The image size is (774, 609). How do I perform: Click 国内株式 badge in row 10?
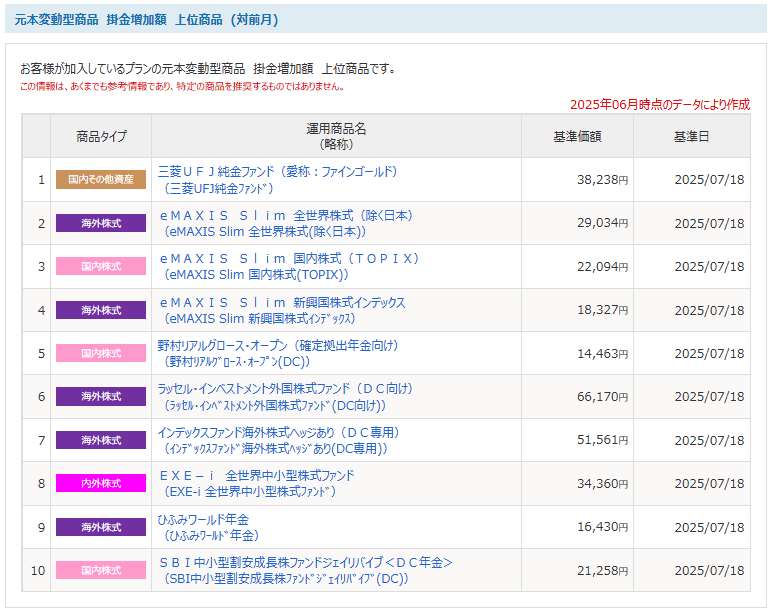coord(101,571)
